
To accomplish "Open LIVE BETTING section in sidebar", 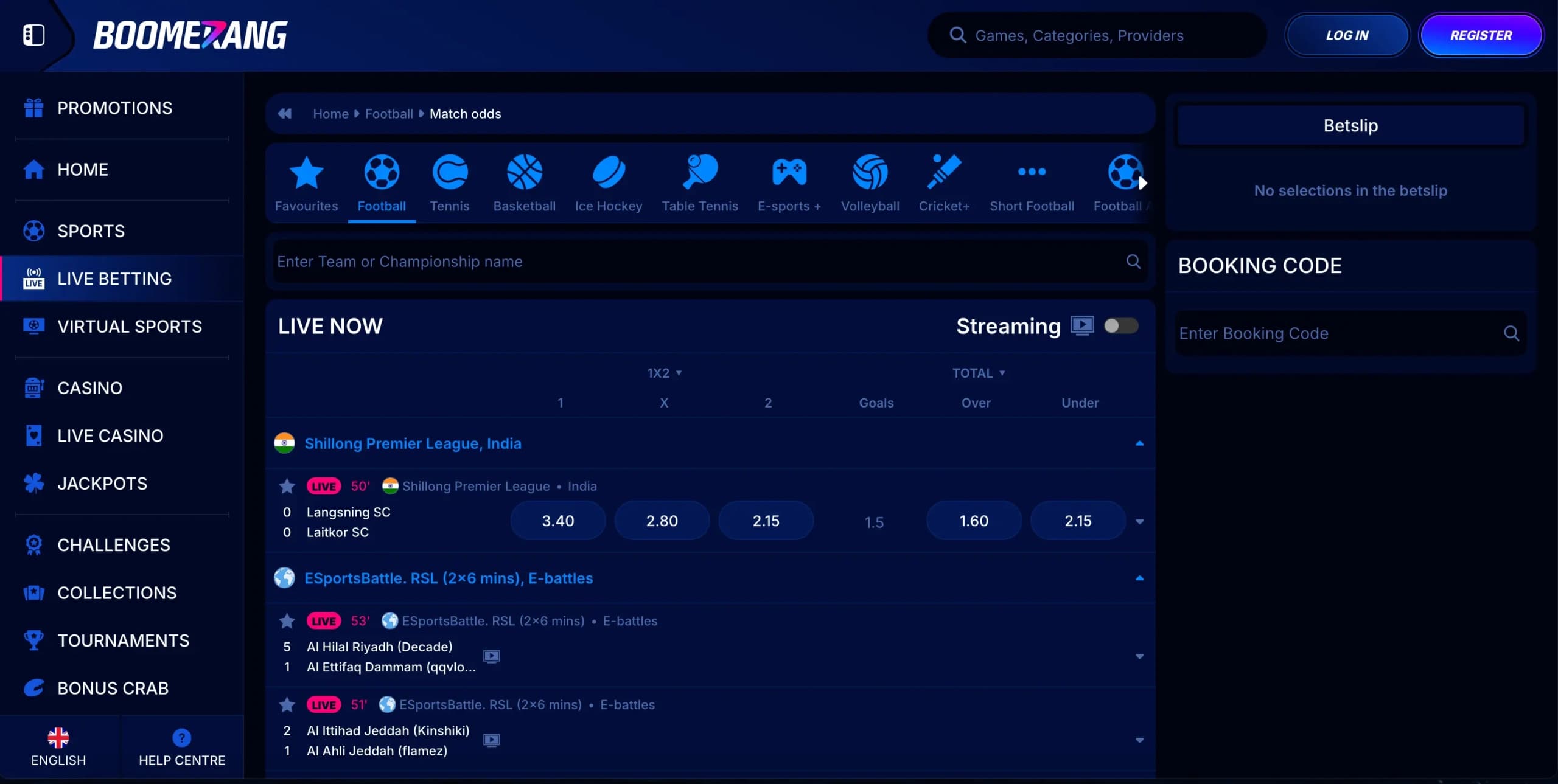I will pyautogui.click(x=114, y=279).
